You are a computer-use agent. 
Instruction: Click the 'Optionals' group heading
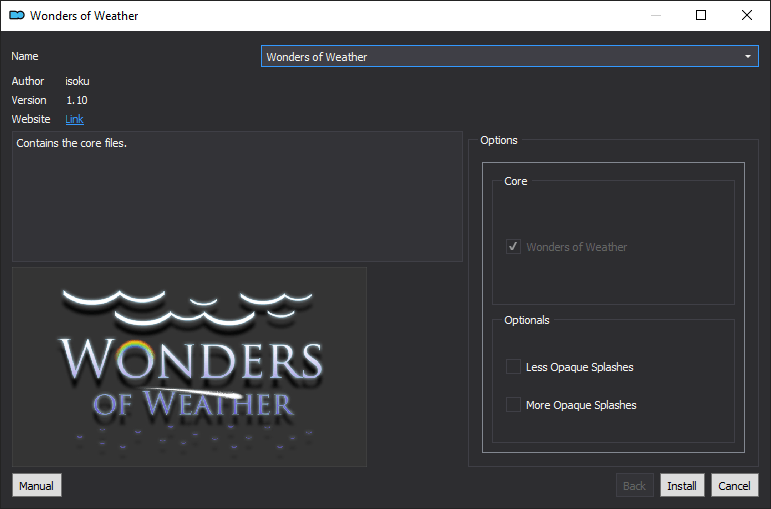pyautogui.click(x=527, y=320)
